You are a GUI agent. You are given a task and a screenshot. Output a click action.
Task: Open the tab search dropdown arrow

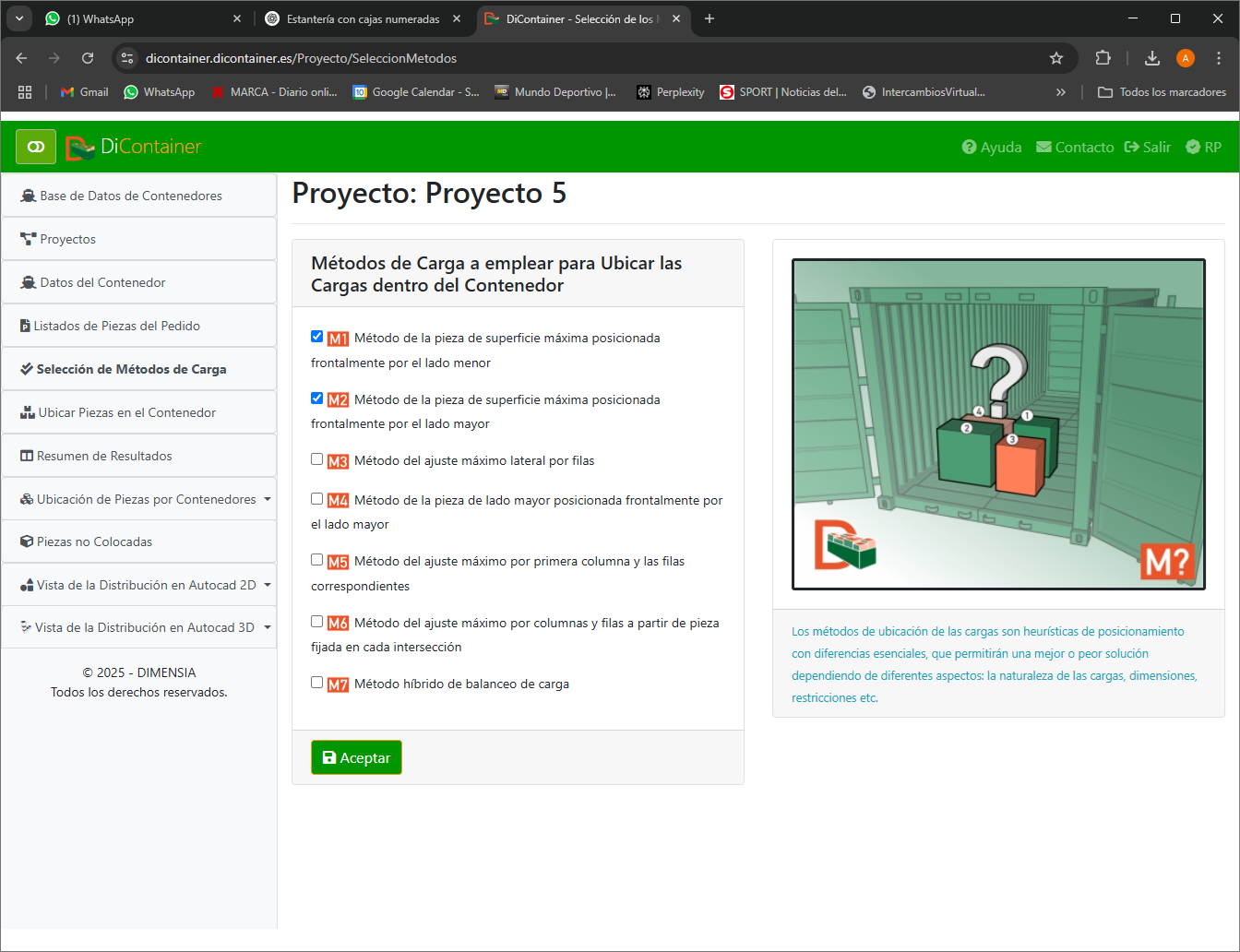[x=19, y=18]
